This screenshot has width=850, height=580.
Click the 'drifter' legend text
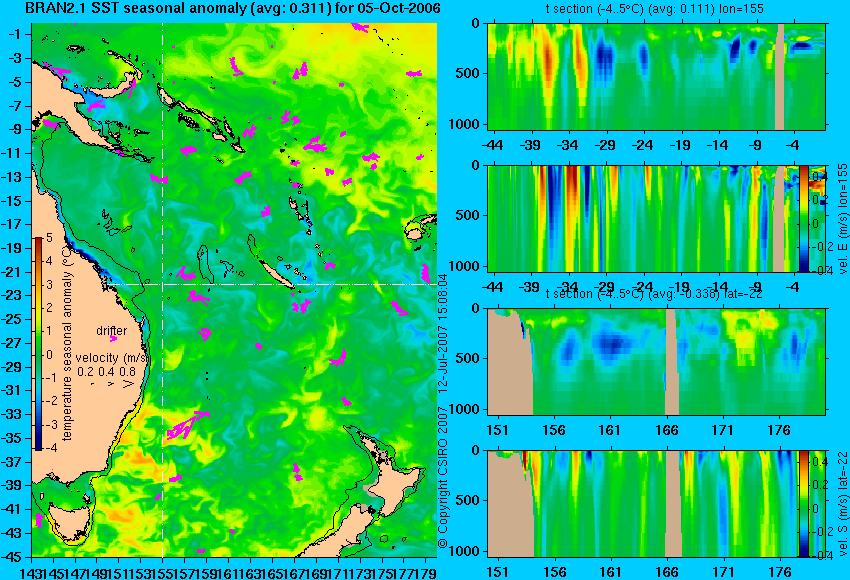point(112,330)
